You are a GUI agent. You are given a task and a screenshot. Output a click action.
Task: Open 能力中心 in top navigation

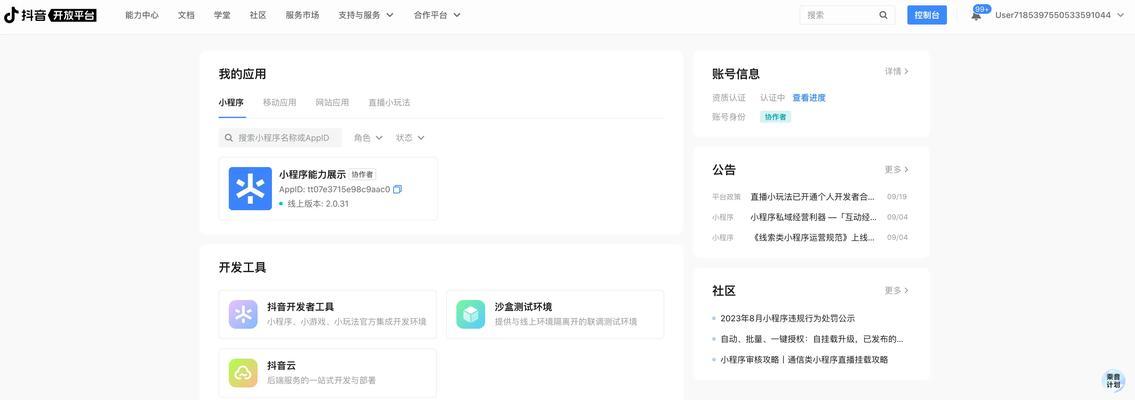click(x=142, y=15)
